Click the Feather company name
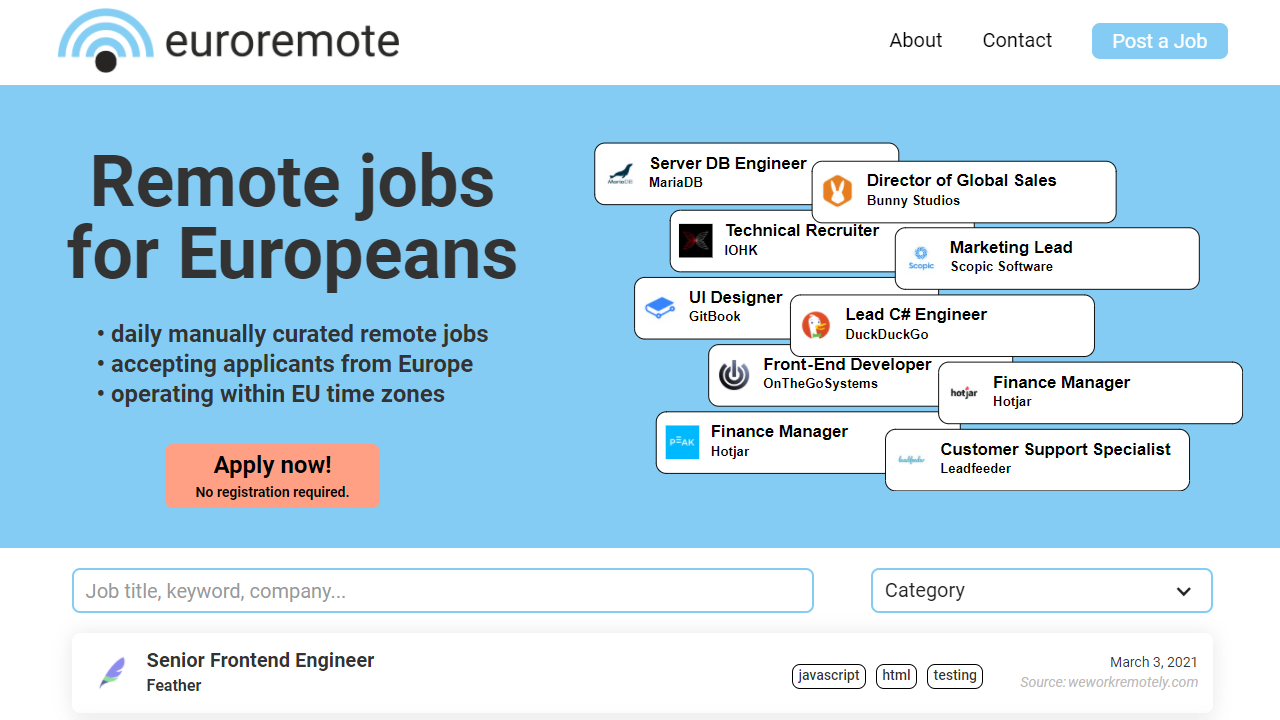The width and height of the screenshot is (1280, 720). (174, 685)
